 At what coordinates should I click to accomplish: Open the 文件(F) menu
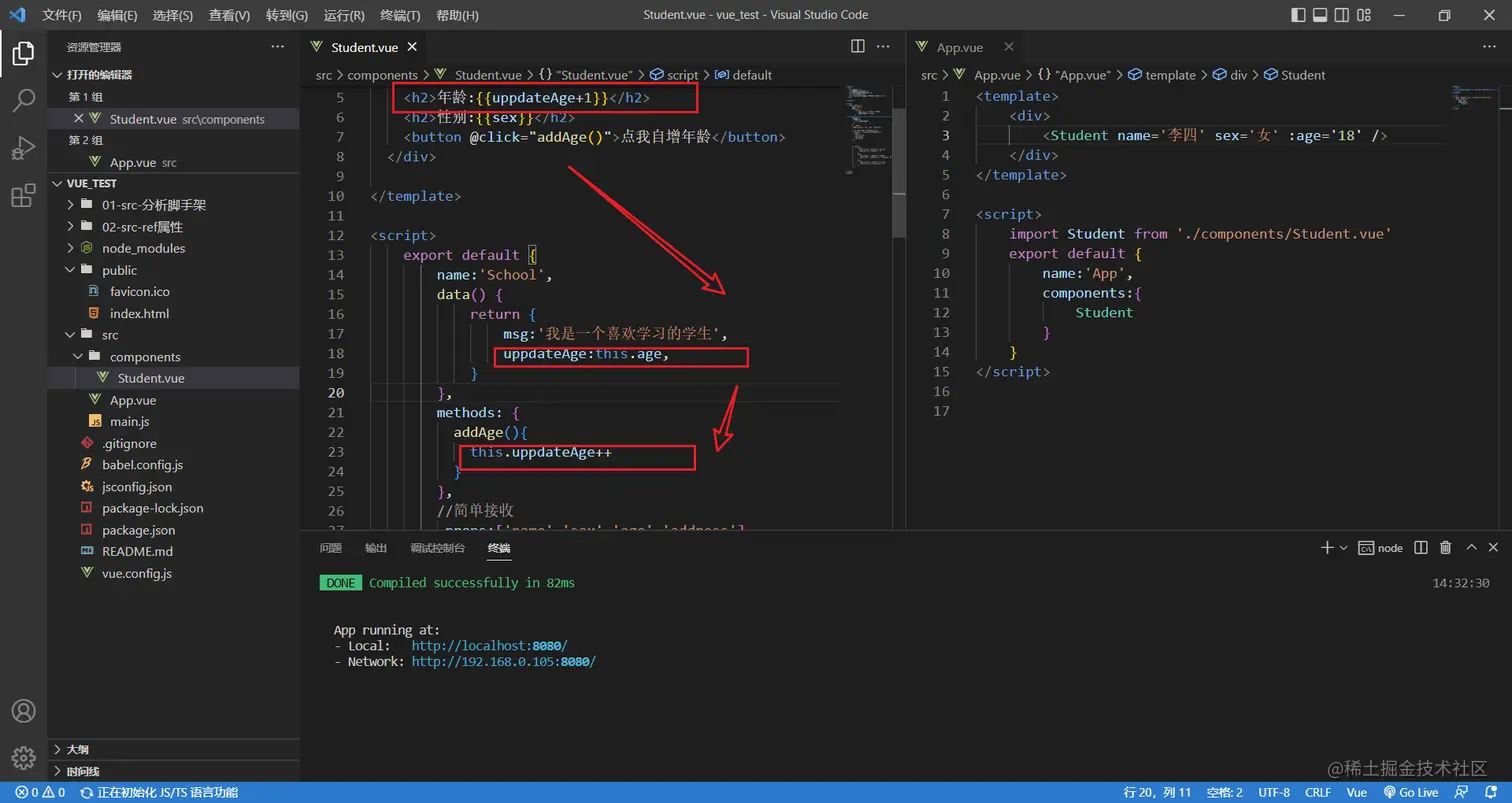(62, 15)
